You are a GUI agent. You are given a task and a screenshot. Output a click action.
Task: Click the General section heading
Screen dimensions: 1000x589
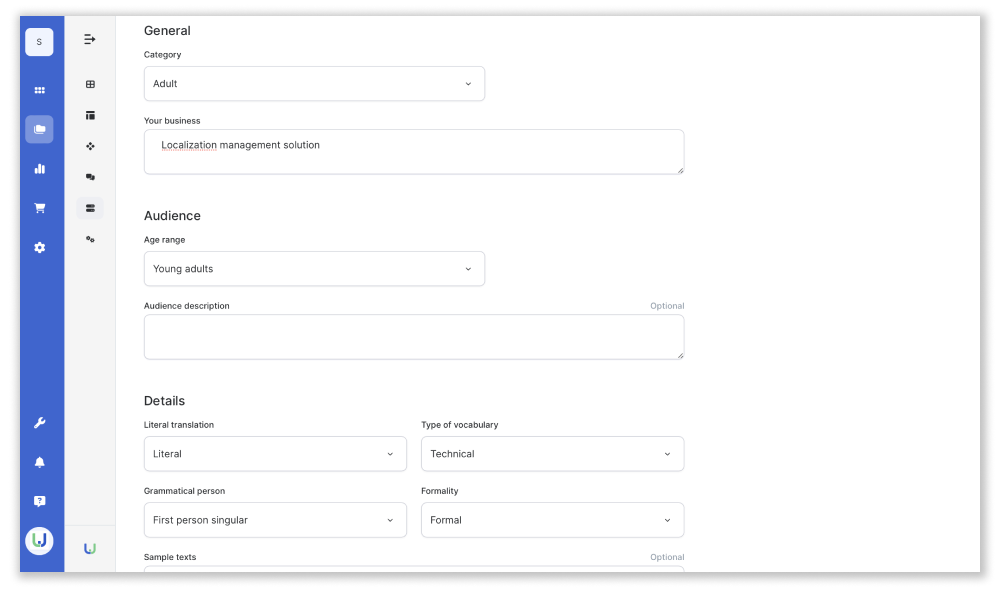click(x=167, y=31)
